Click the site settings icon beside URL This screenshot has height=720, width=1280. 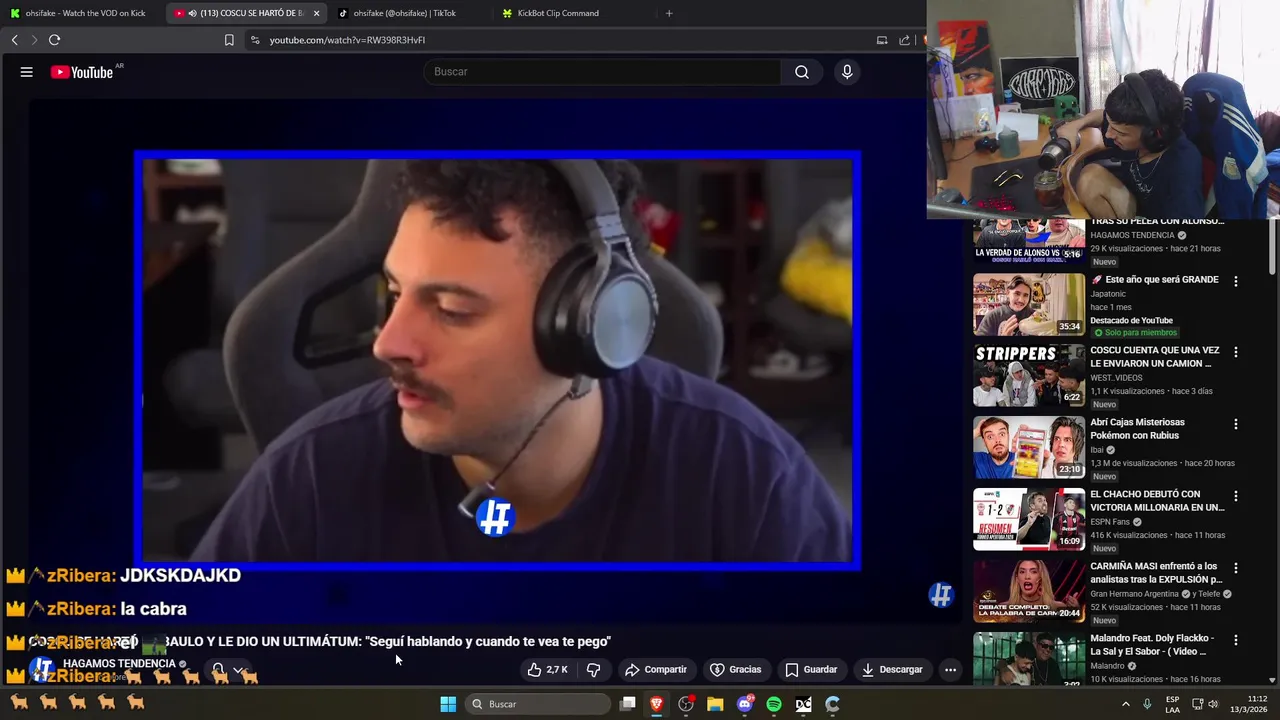255,40
